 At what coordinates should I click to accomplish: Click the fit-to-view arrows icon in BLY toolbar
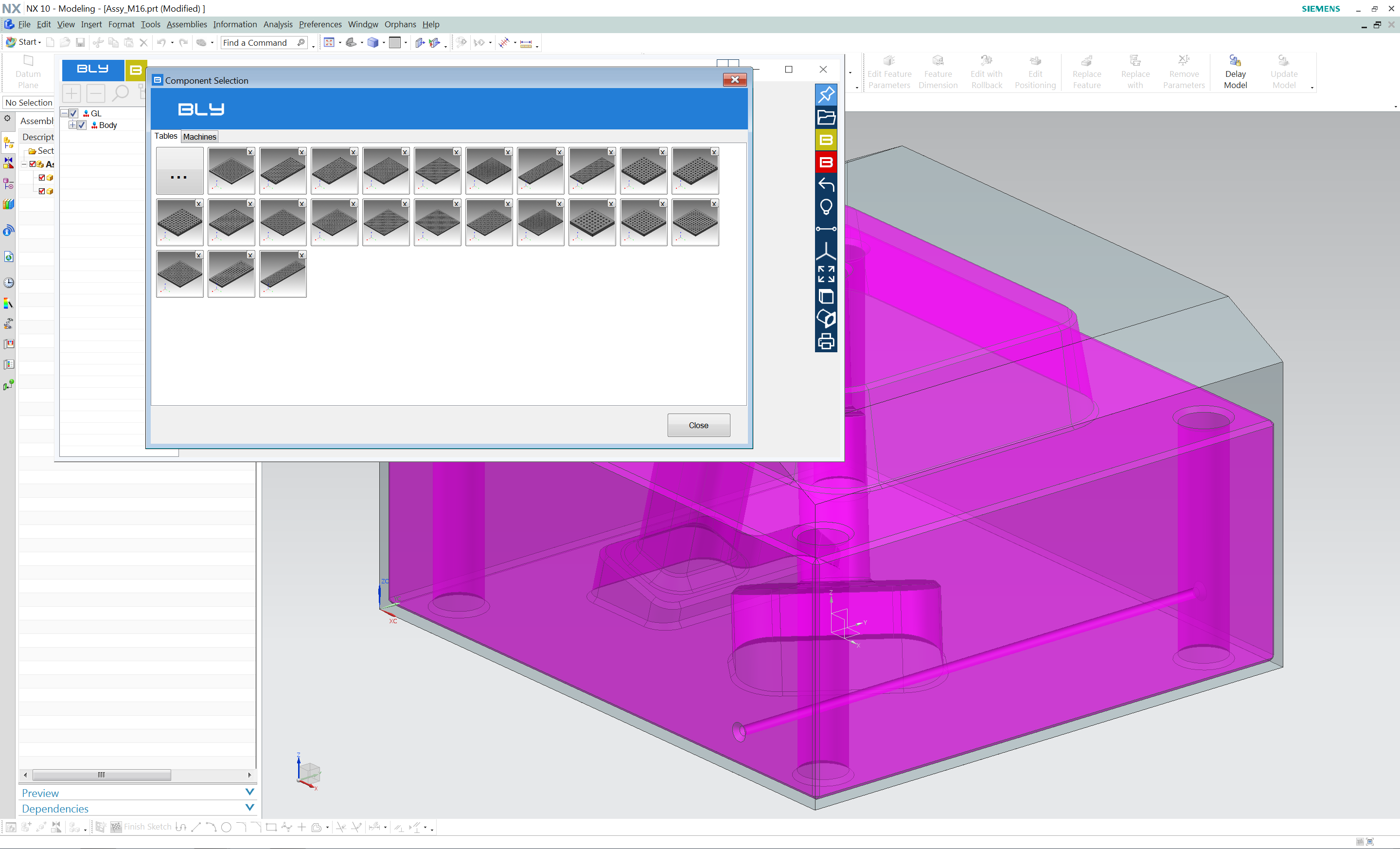[x=826, y=274]
